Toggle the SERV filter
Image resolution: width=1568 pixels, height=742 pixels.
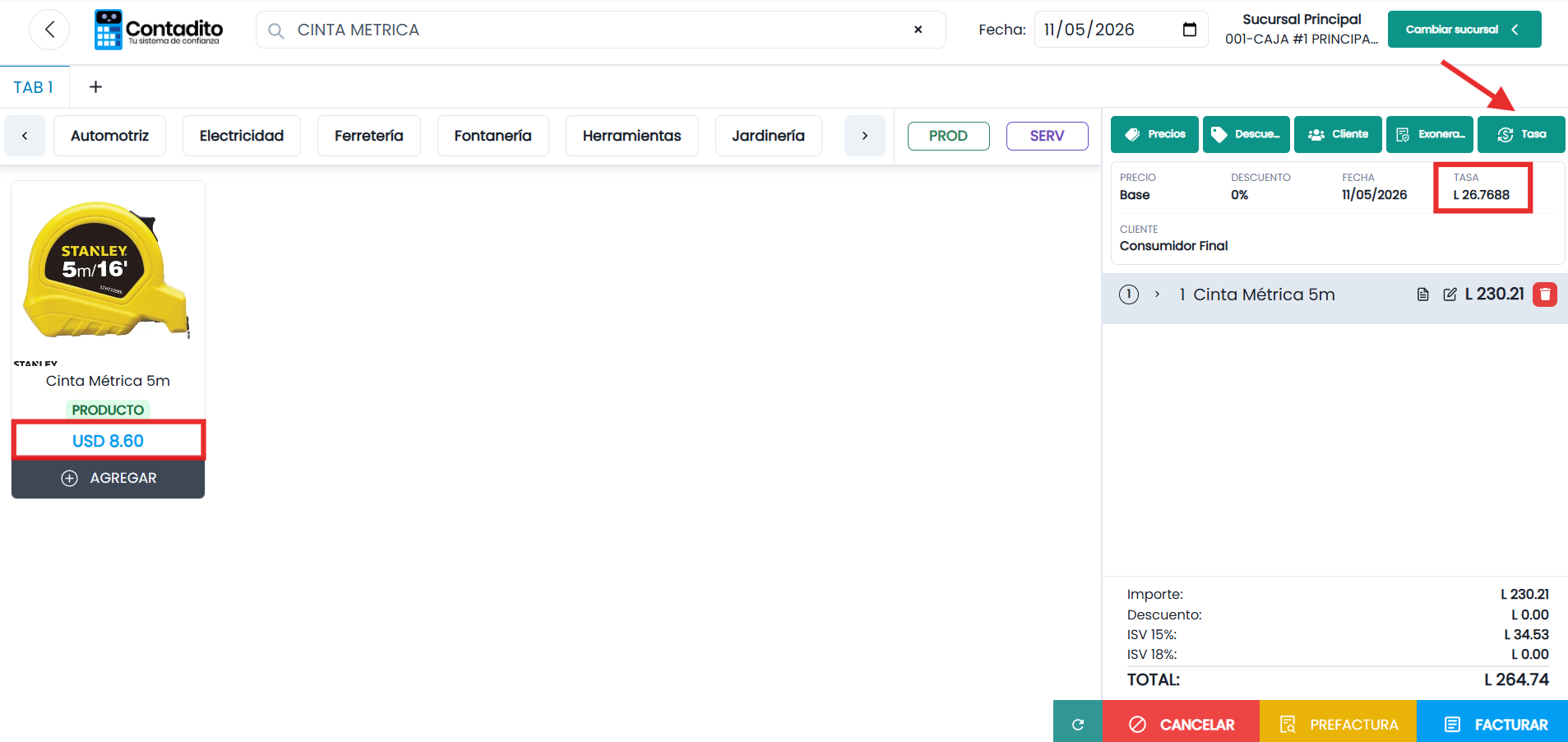1048,136
